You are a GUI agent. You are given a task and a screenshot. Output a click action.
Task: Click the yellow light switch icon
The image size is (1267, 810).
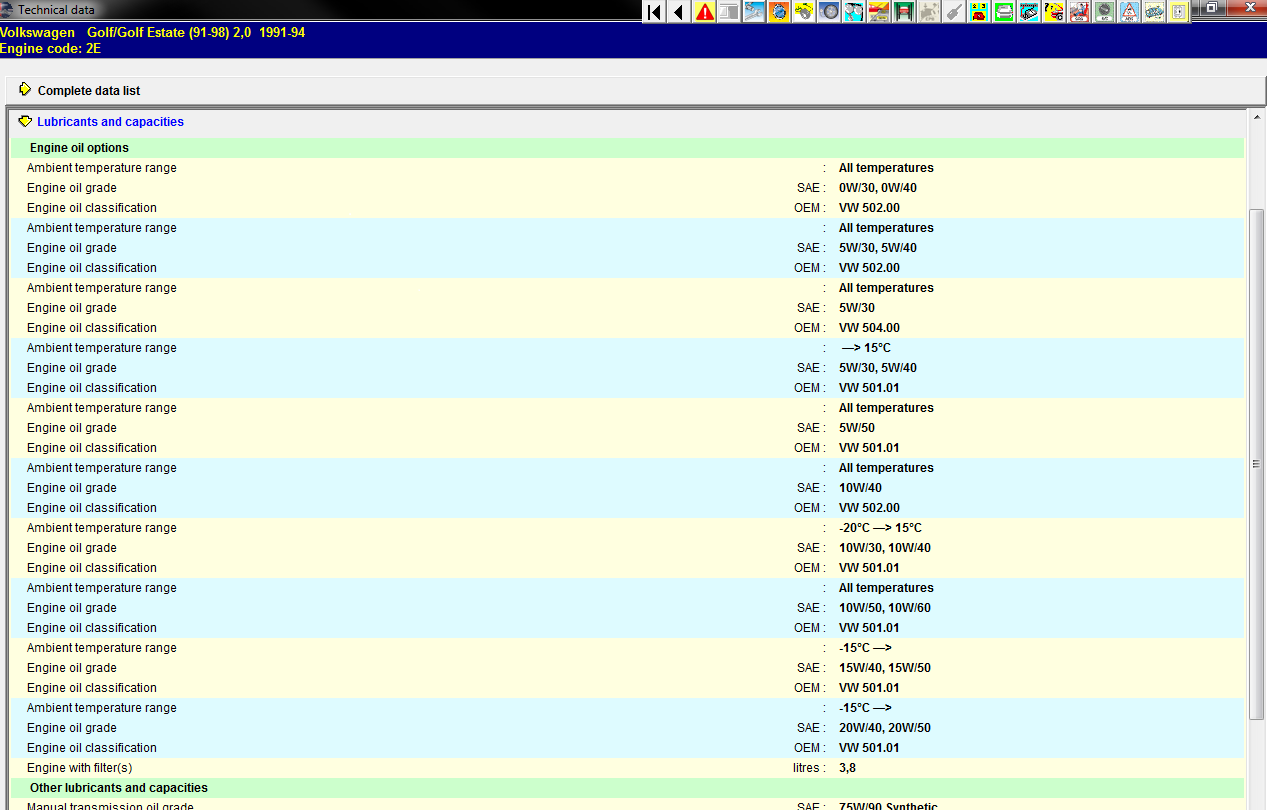(1179, 12)
